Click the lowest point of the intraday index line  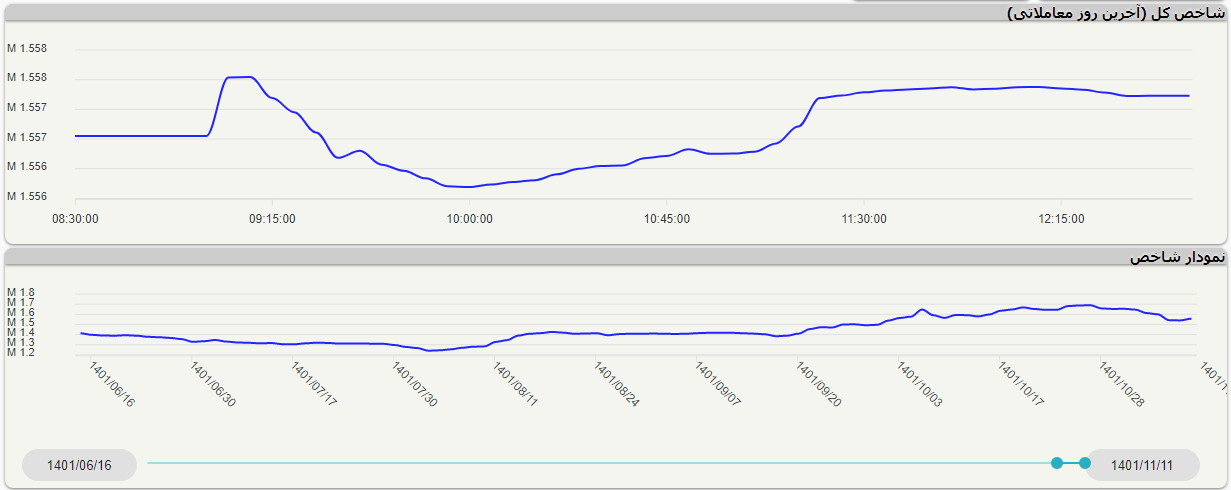click(x=464, y=186)
